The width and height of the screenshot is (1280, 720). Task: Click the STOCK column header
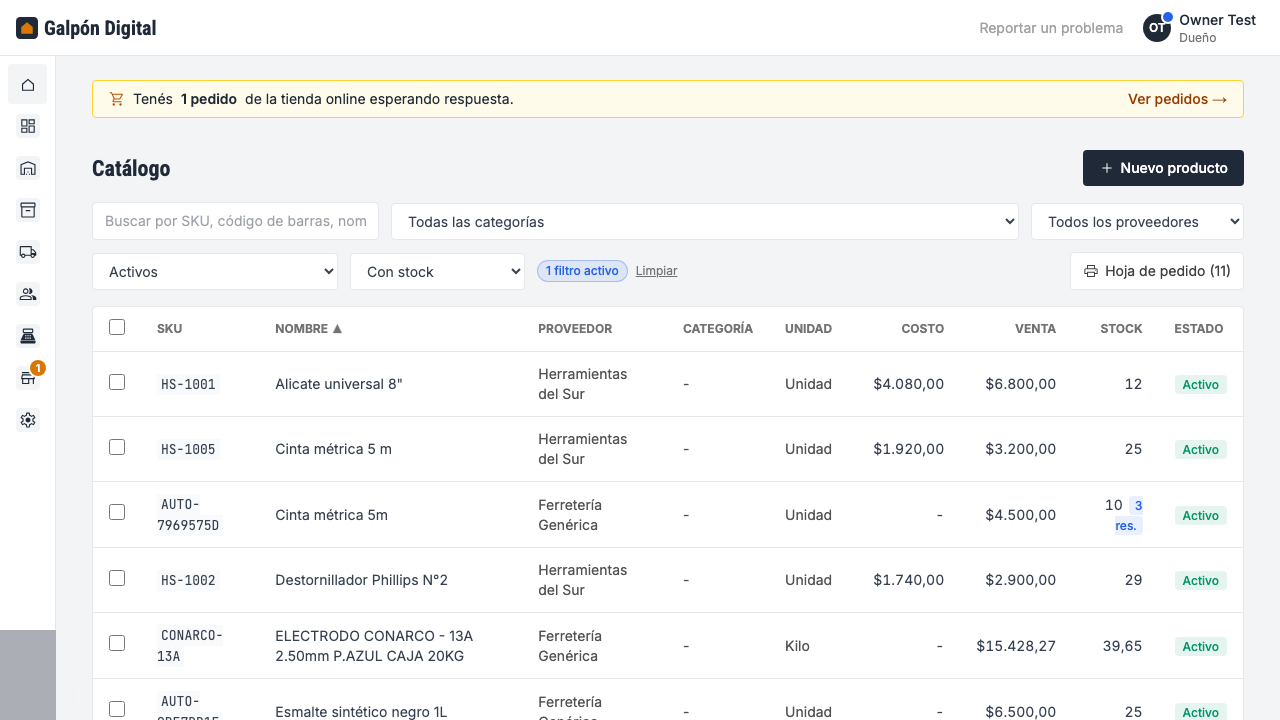1121,329
